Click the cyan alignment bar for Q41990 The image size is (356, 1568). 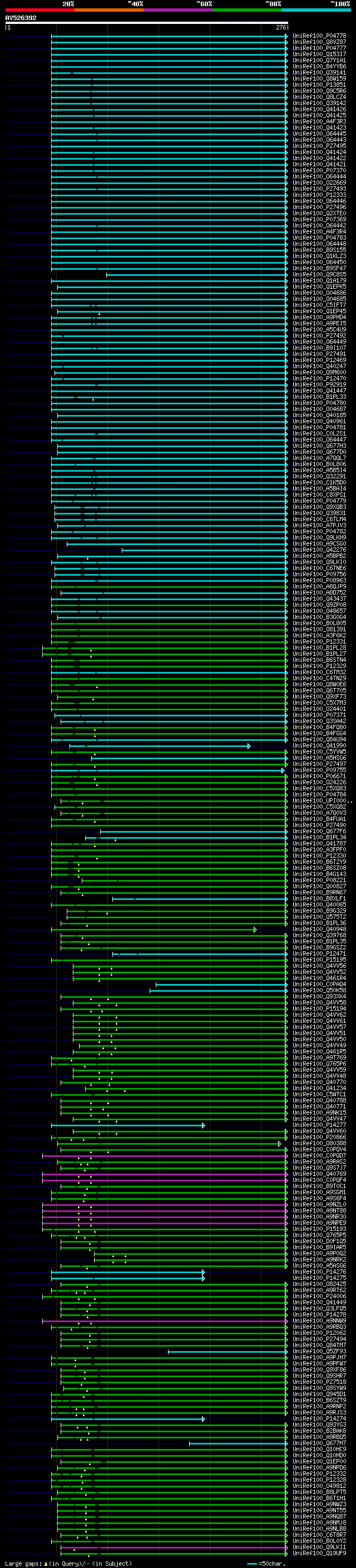click(160, 746)
